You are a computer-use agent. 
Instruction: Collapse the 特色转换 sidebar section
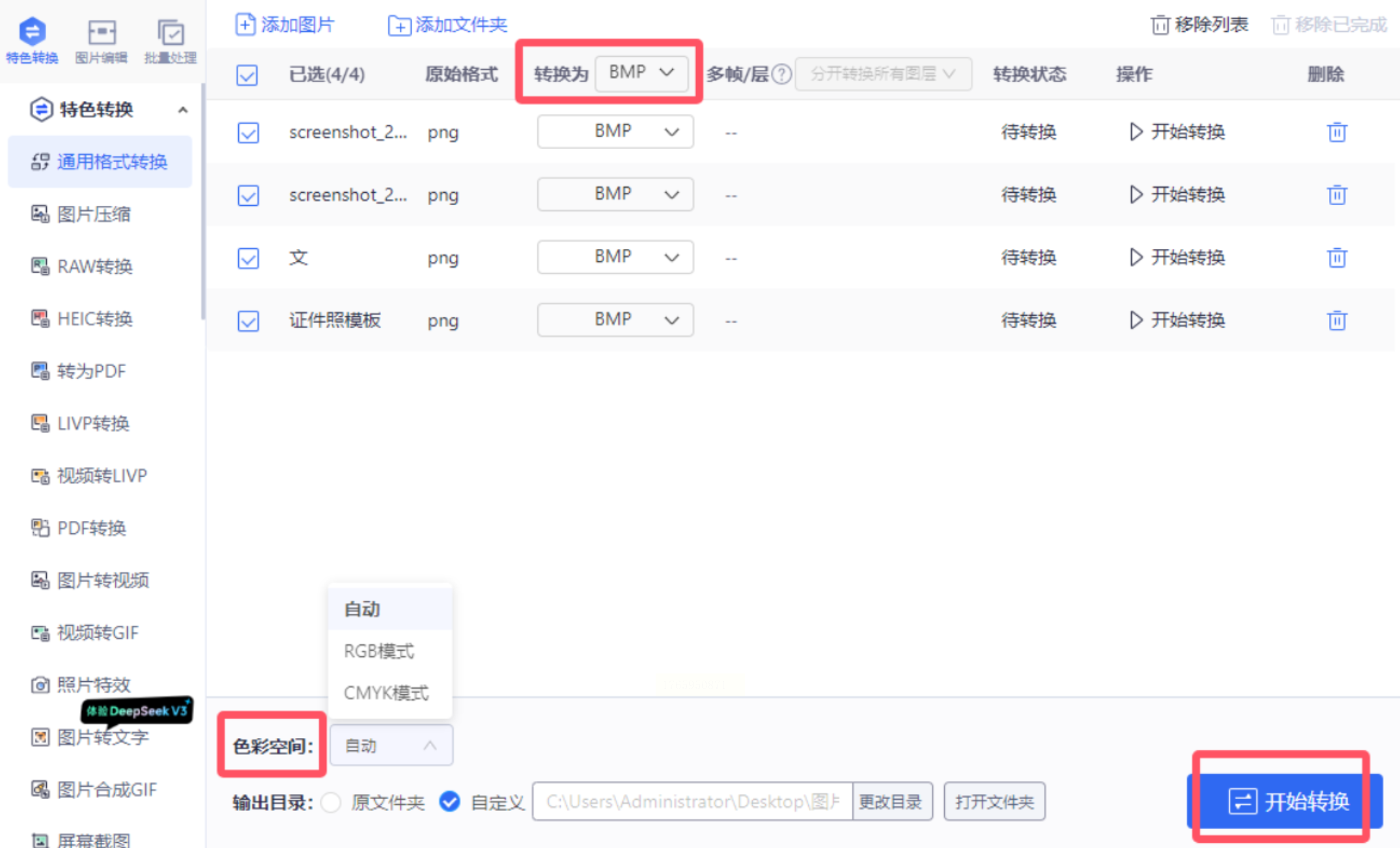click(183, 110)
